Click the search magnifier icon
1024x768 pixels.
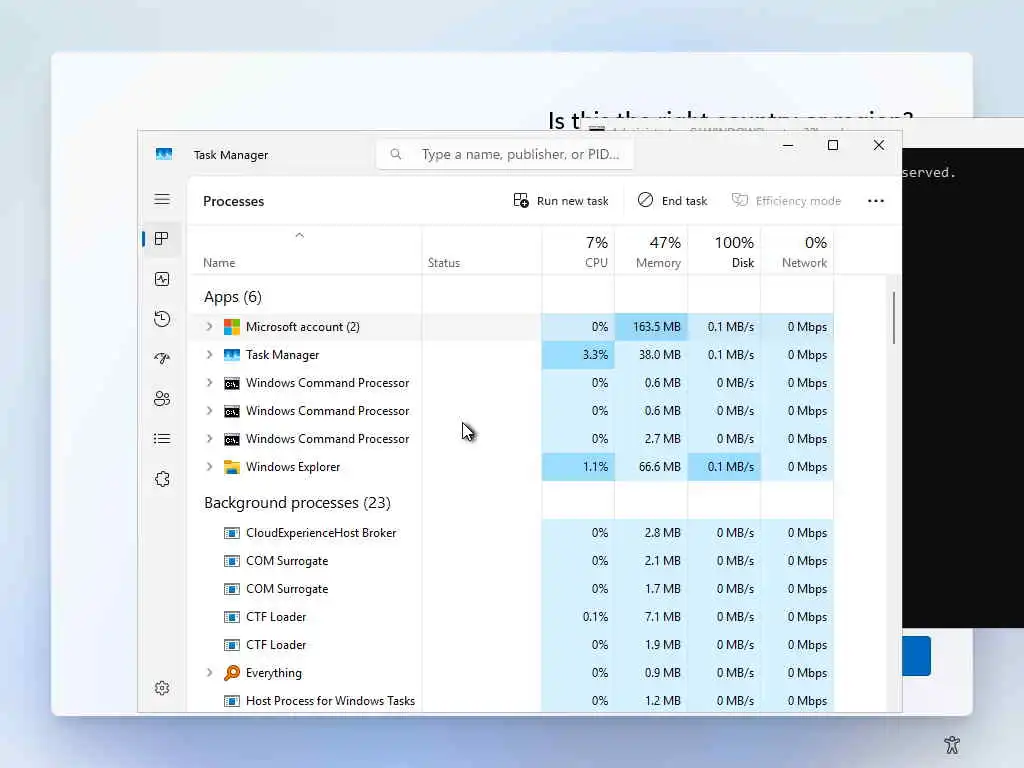[x=396, y=154]
